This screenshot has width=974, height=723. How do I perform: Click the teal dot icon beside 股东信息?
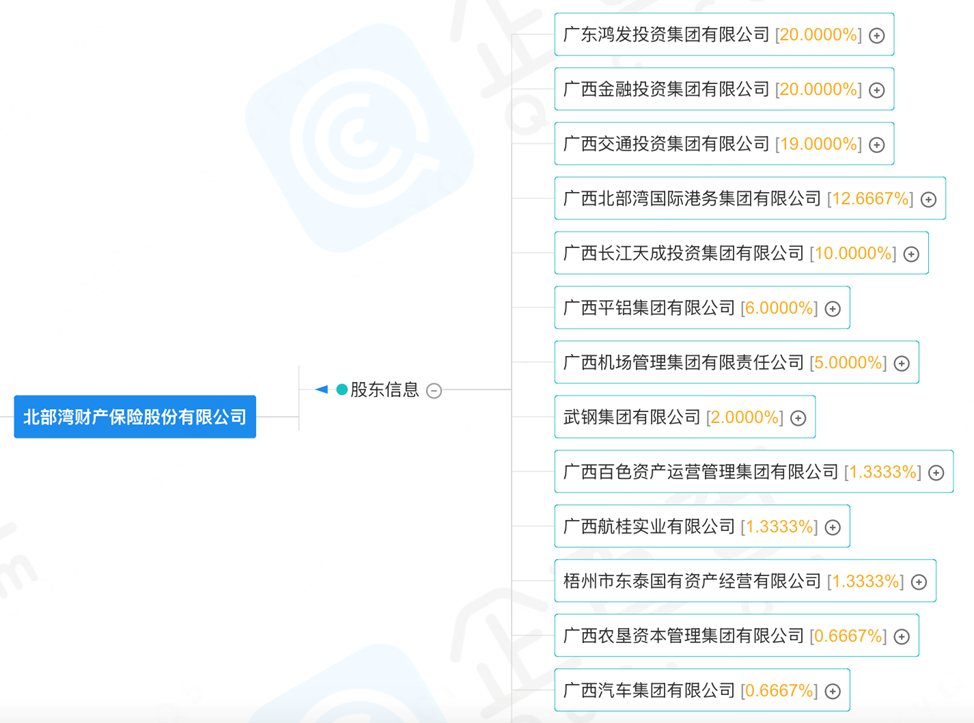click(x=341, y=390)
